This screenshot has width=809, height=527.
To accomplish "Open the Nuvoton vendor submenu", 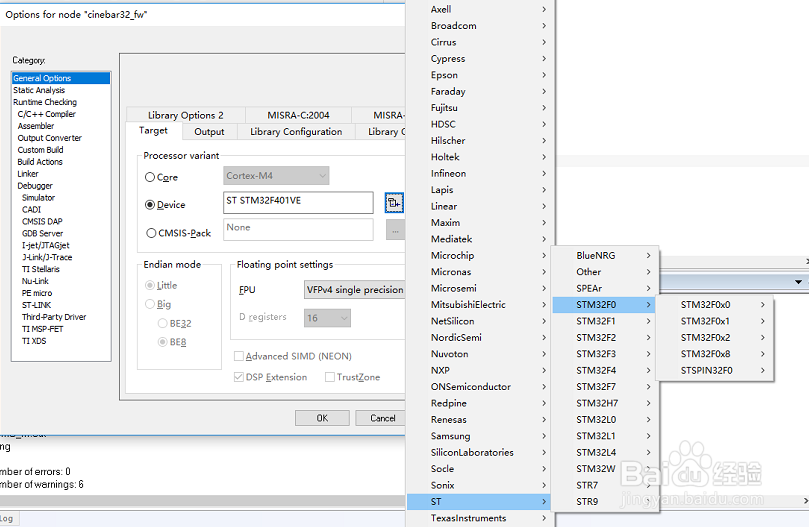I will [479, 354].
